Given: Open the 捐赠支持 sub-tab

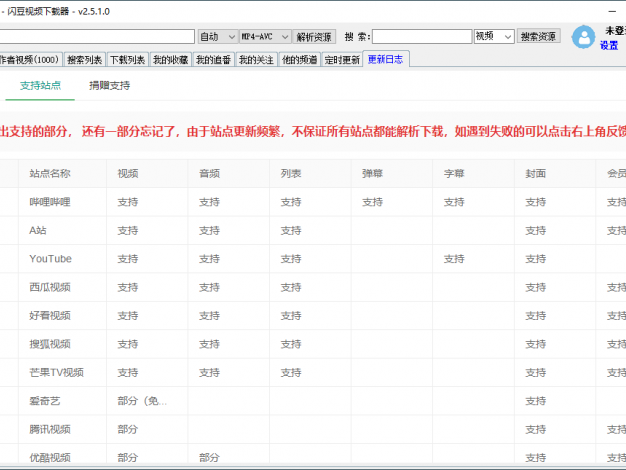Looking at the screenshot, I should pyautogui.click(x=109, y=85).
